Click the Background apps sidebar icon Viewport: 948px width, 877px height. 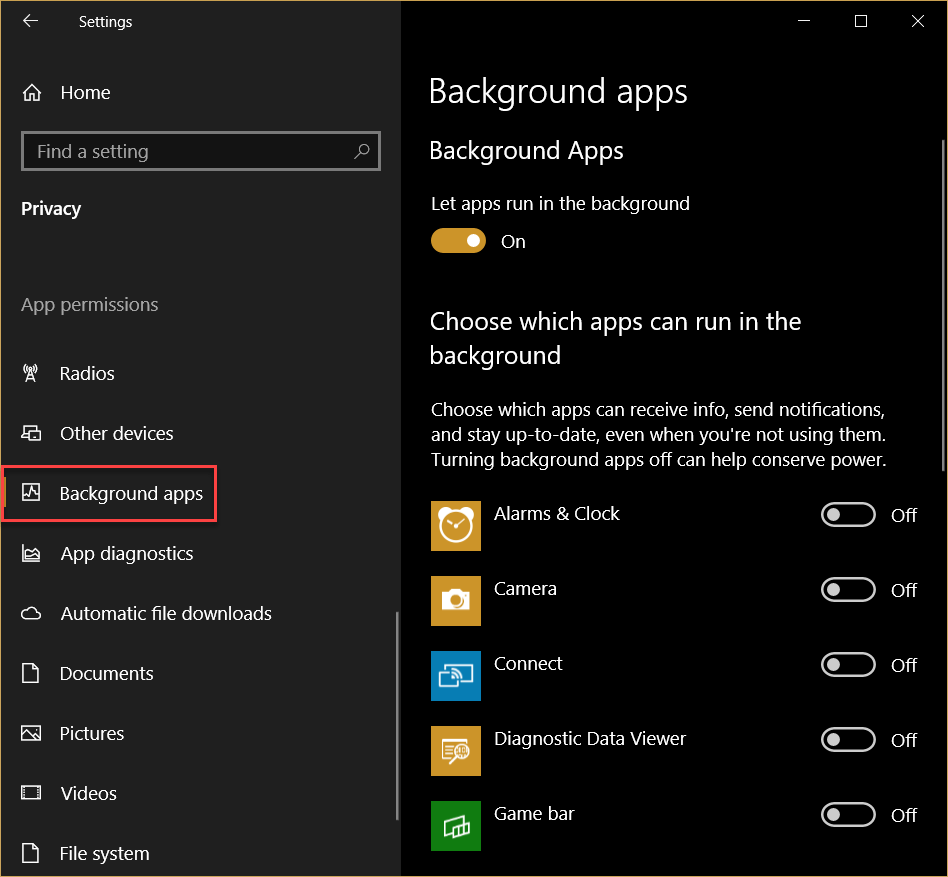pos(31,493)
